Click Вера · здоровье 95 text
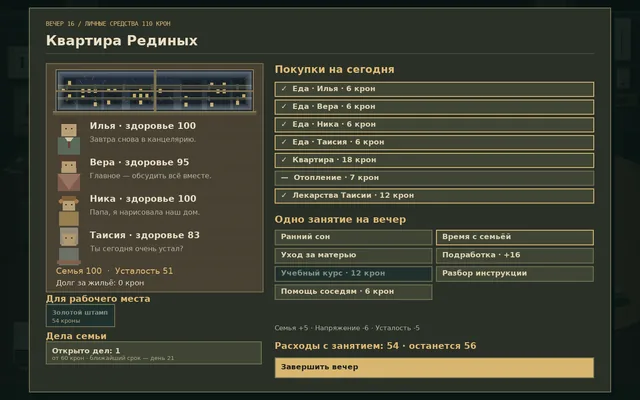Screen dimensions: 640x400 click(139, 162)
